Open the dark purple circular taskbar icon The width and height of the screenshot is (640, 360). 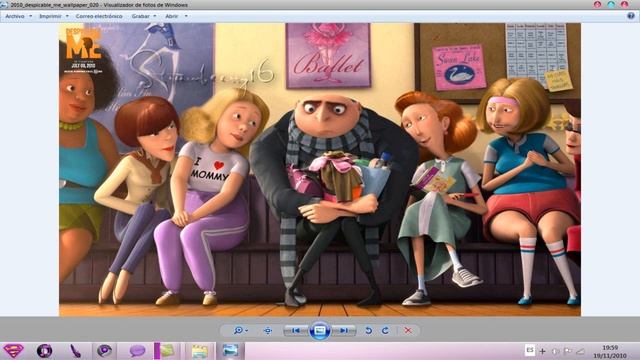pyautogui.click(x=104, y=351)
